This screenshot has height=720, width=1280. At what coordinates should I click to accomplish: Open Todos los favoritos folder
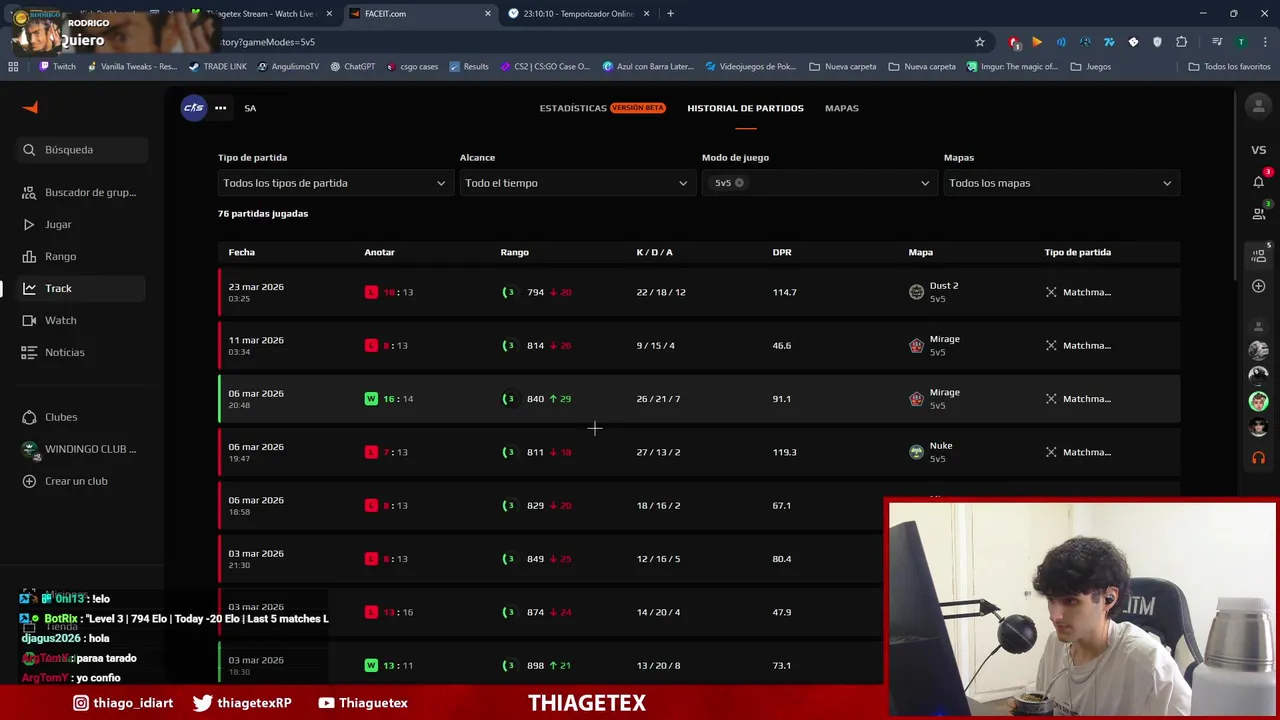1229,67
